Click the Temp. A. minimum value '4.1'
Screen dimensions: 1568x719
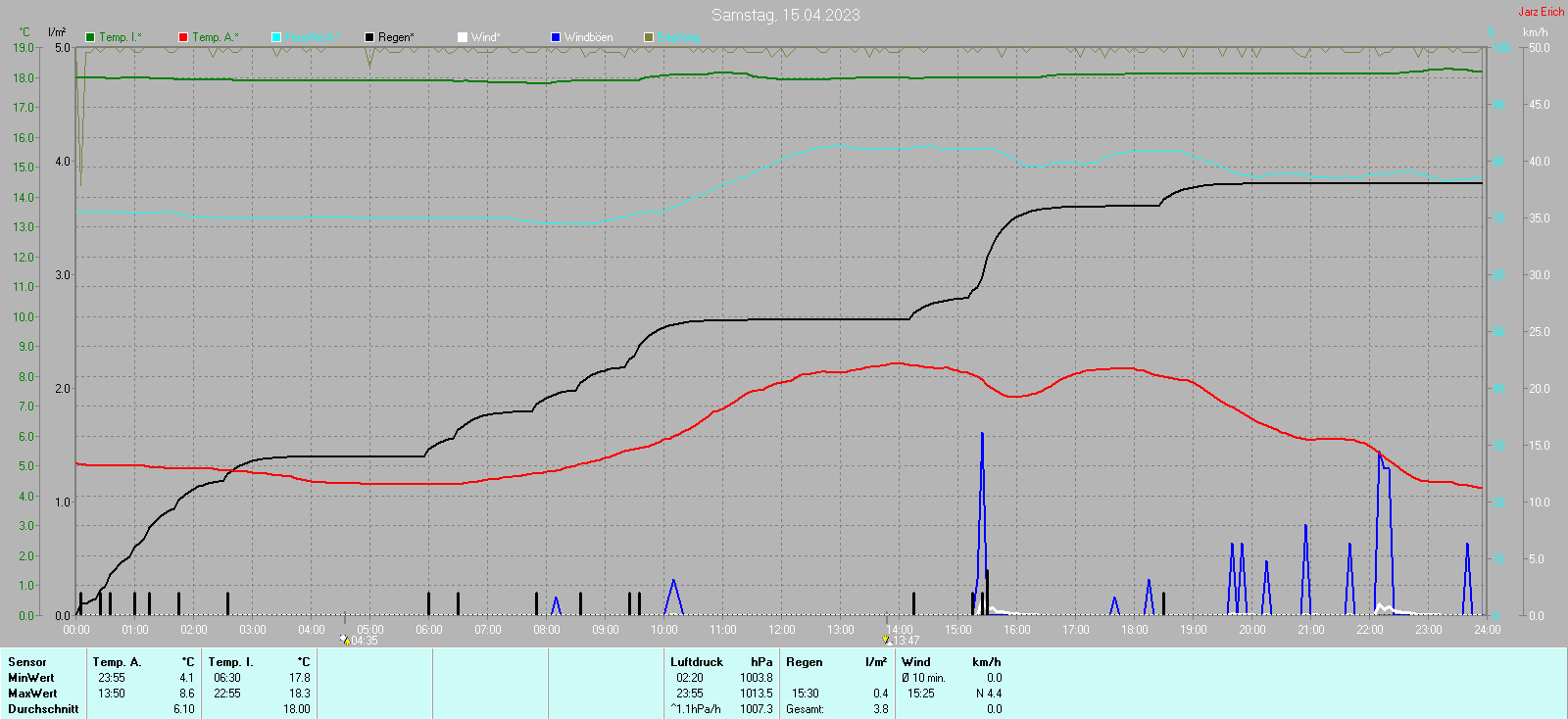point(187,678)
